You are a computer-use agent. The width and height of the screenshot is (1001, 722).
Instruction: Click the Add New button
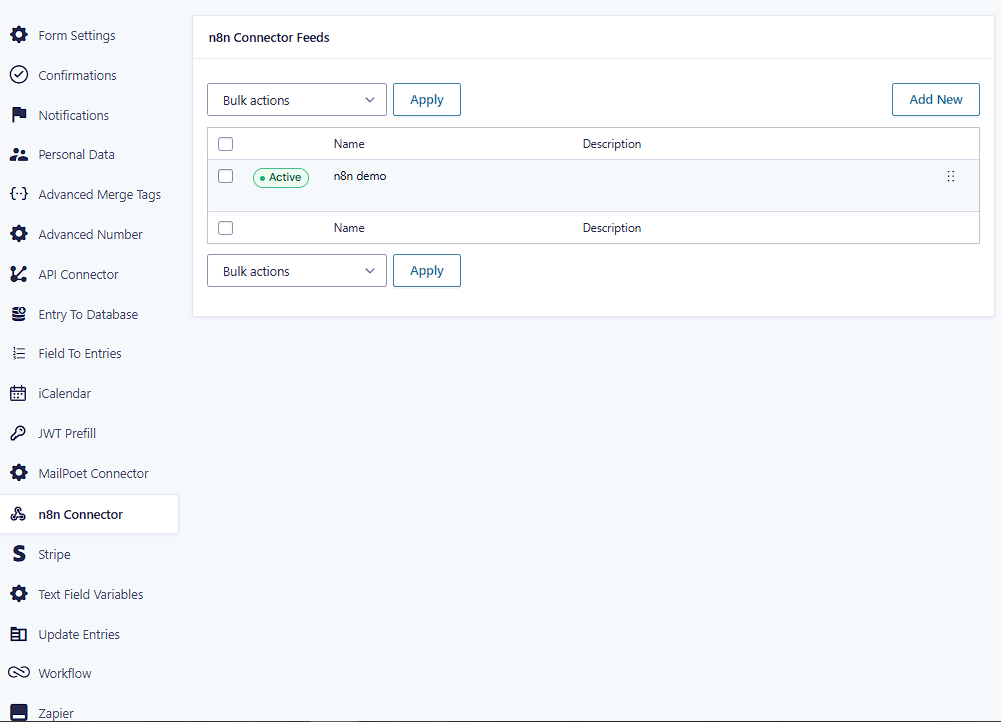pyautogui.click(x=935, y=99)
